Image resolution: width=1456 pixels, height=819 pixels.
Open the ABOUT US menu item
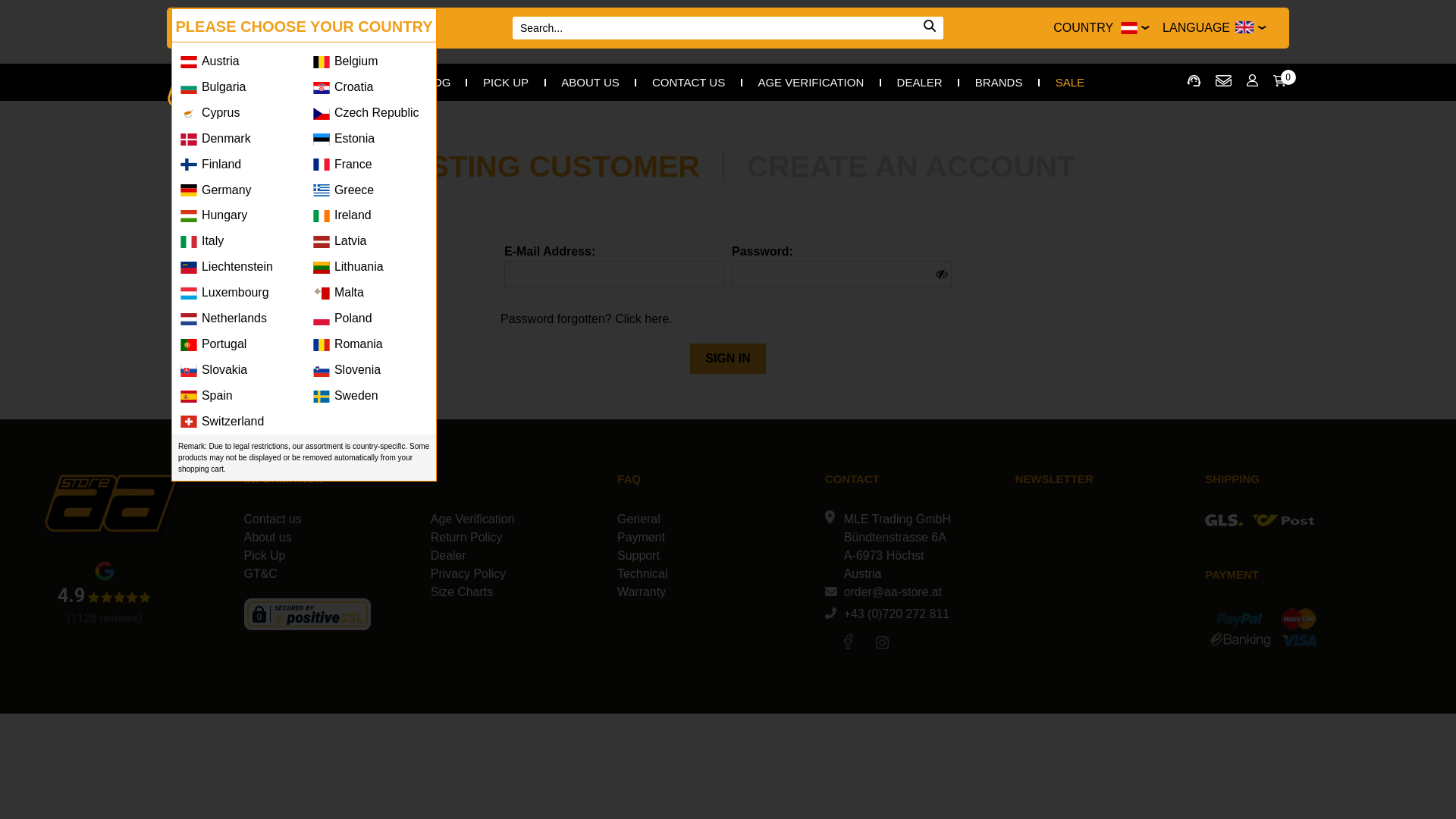tap(590, 83)
